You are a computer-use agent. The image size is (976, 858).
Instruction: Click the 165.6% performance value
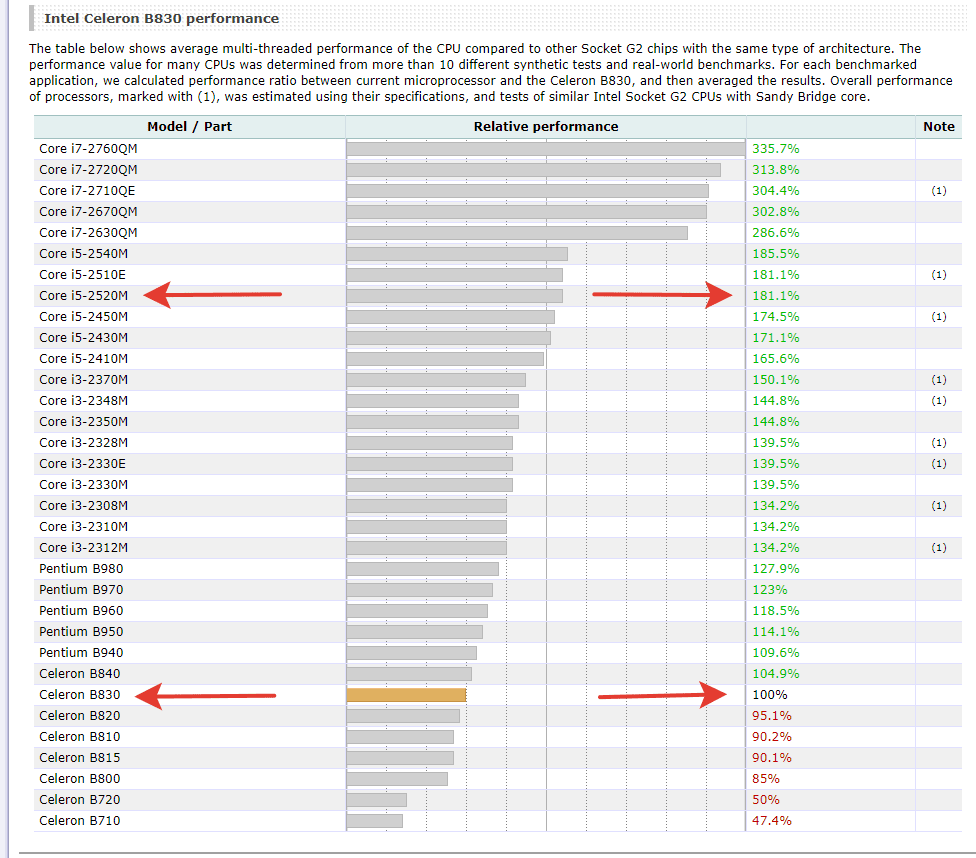click(x=776, y=359)
